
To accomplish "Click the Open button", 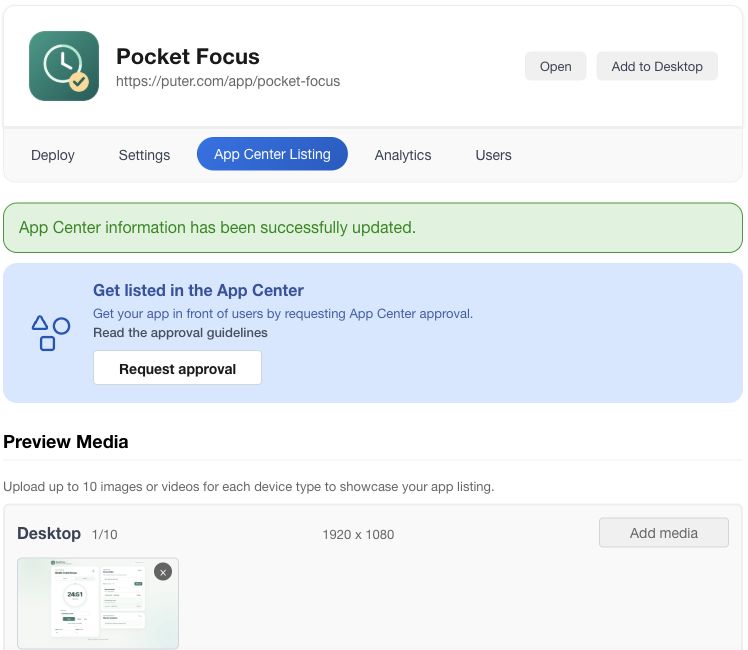I will point(555,66).
